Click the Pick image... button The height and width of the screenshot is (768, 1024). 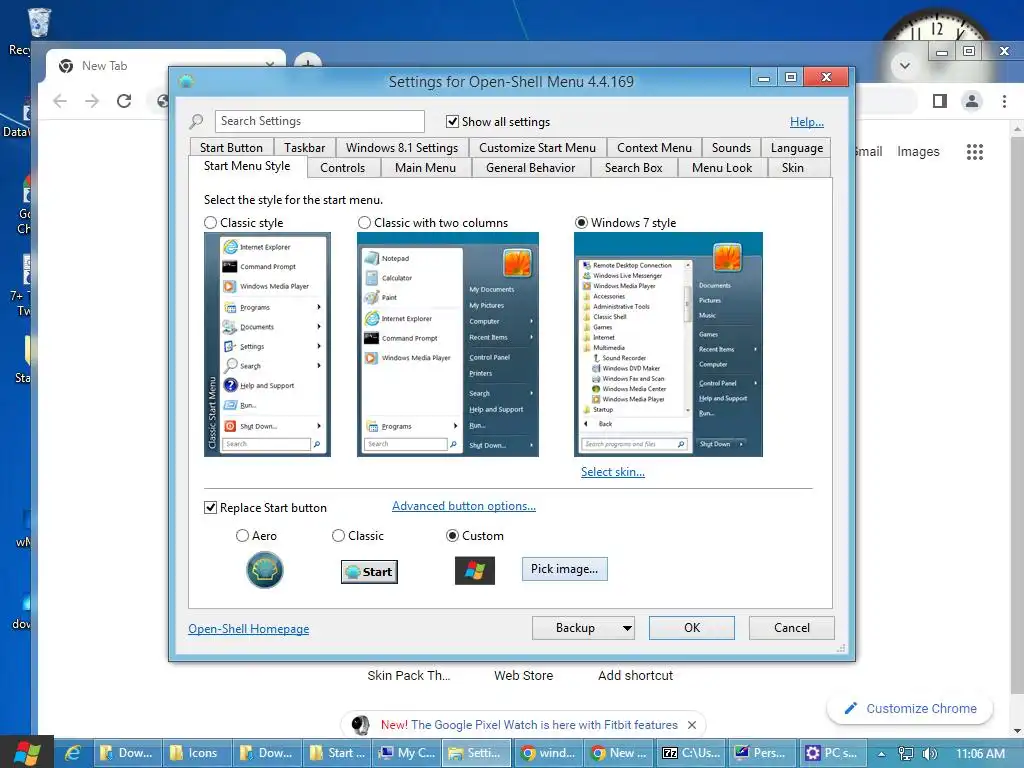[564, 569]
